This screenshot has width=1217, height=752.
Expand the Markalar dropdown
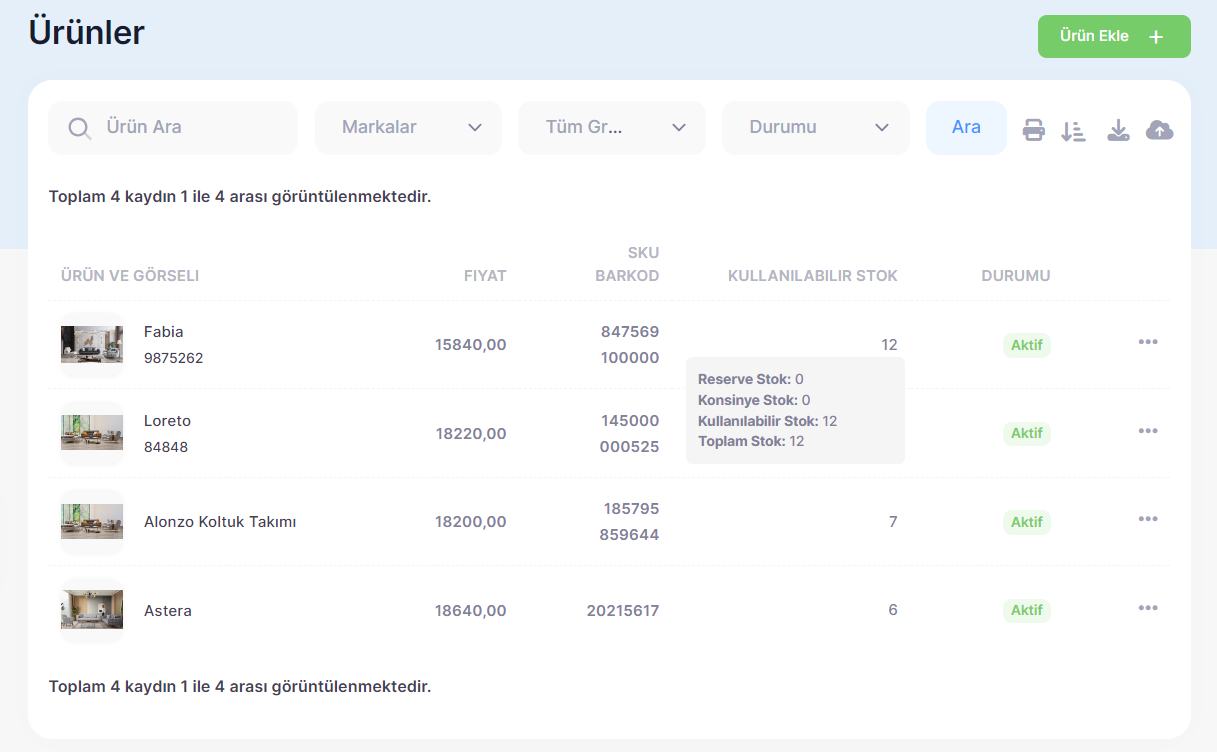(x=408, y=128)
